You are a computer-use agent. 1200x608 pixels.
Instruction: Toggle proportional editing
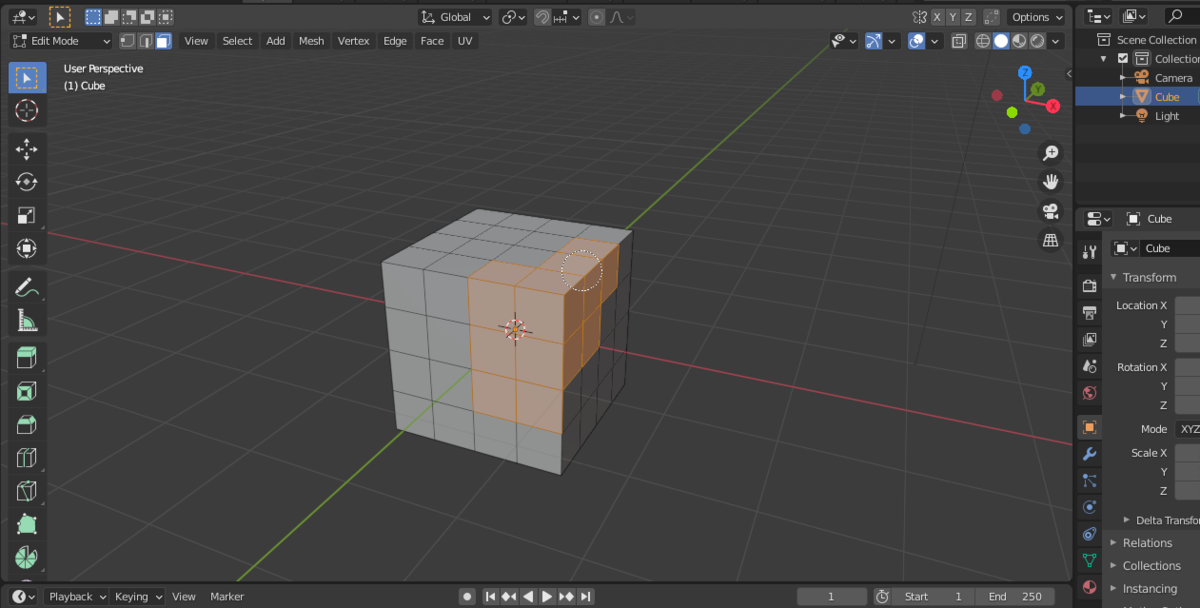597,17
